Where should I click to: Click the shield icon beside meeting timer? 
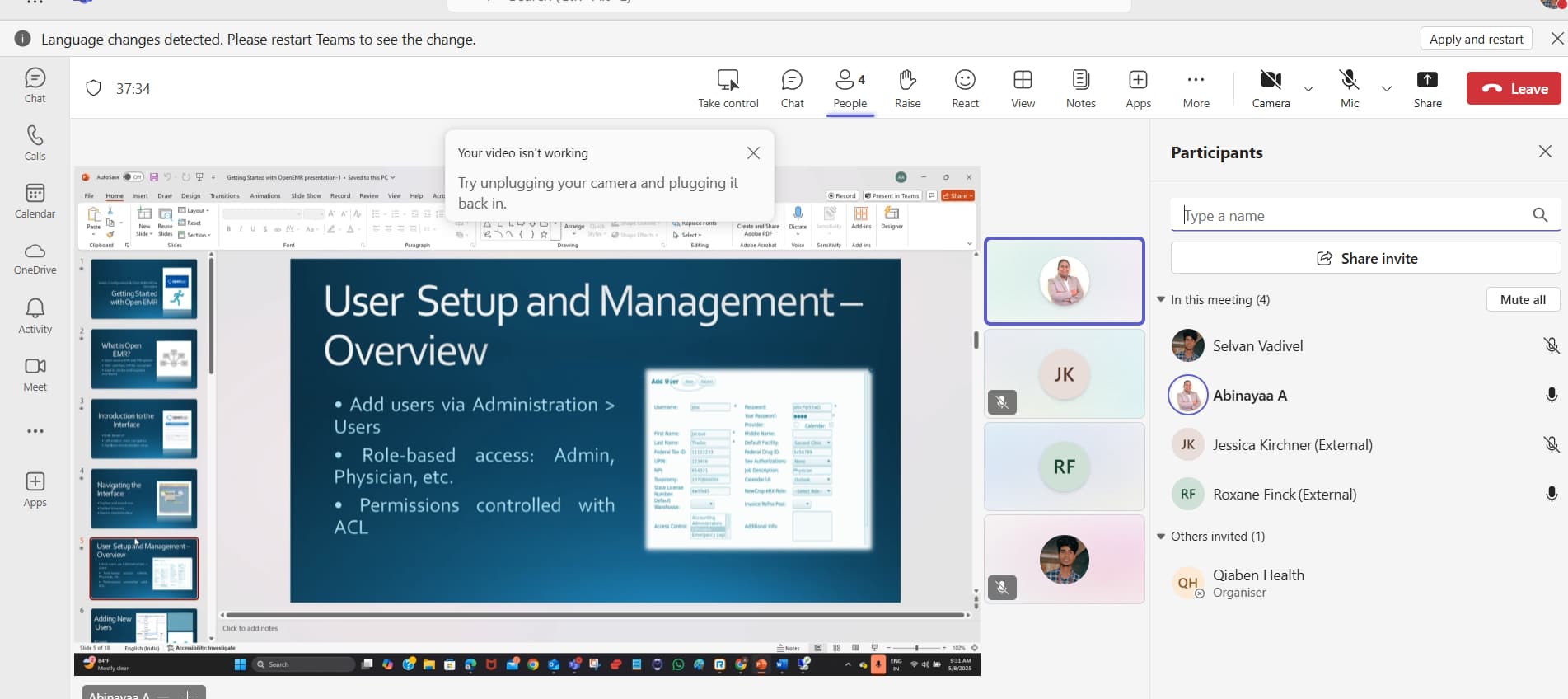94,88
